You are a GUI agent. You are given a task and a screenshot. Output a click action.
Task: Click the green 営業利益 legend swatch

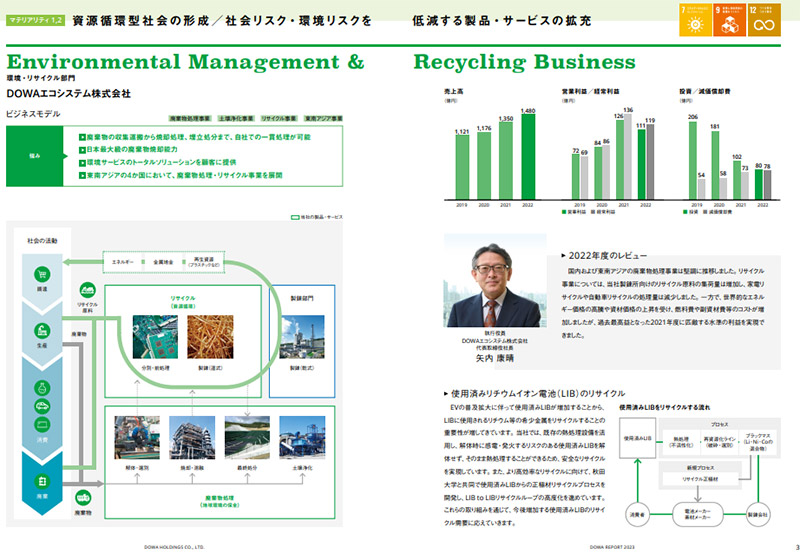564,212
